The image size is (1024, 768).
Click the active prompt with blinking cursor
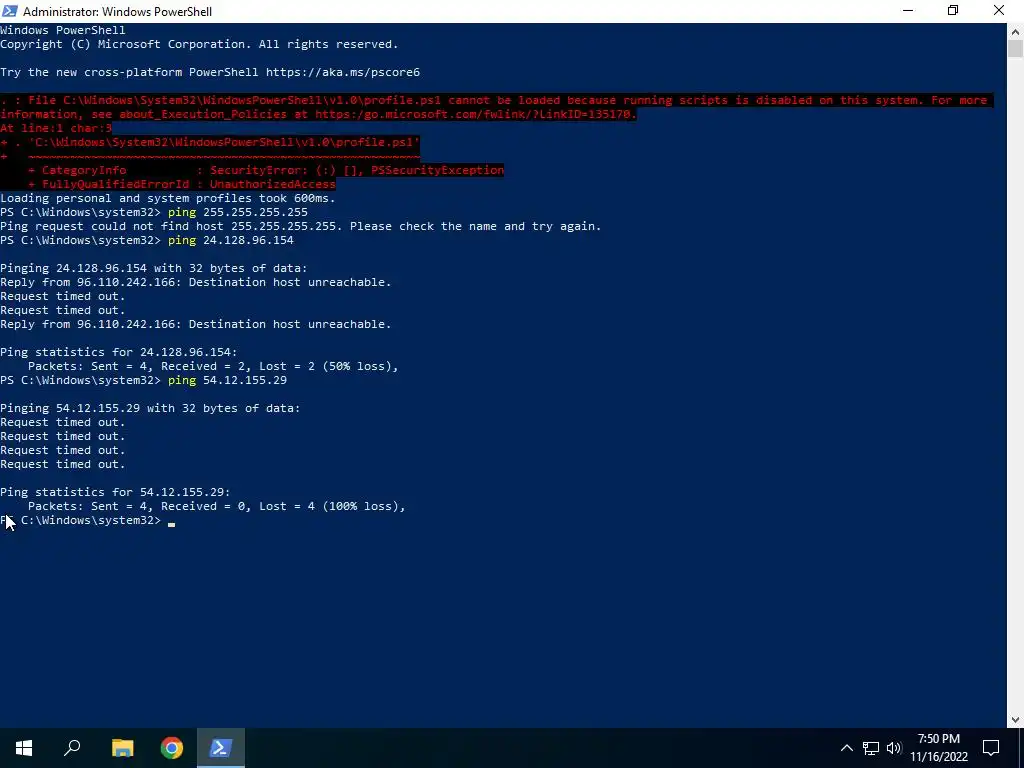click(88, 520)
